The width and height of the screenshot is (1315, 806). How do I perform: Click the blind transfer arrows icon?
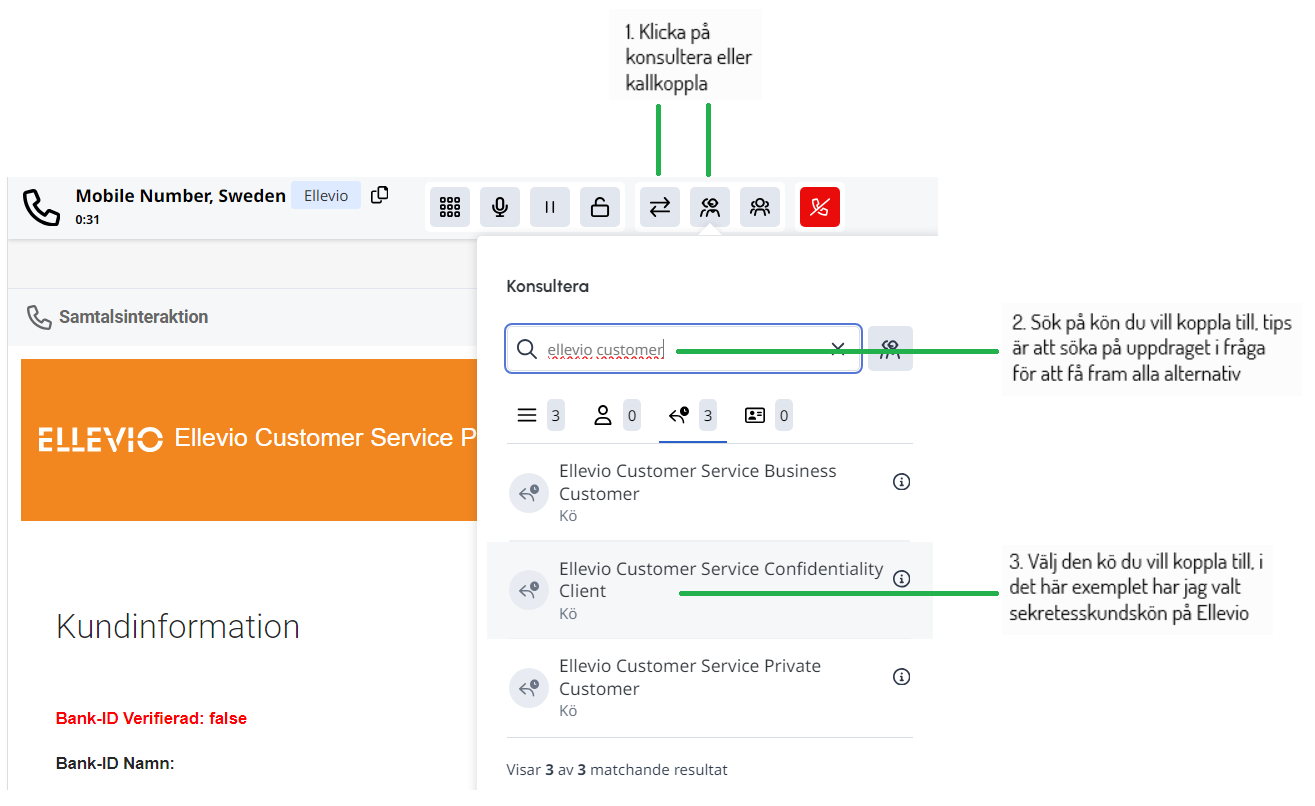click(660, 207)
